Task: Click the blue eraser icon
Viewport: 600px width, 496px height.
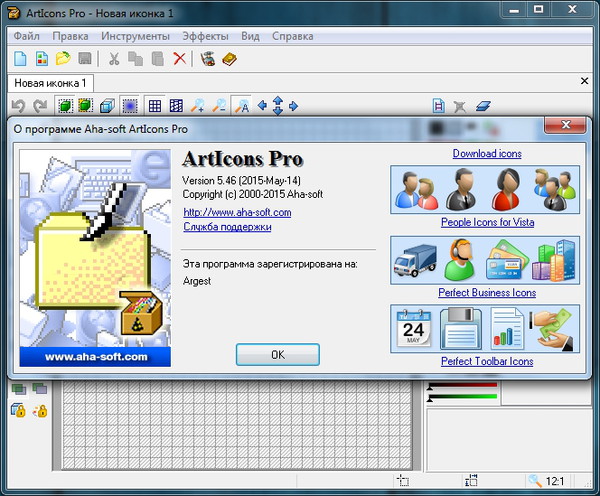Action: click(x=483, y=105)
